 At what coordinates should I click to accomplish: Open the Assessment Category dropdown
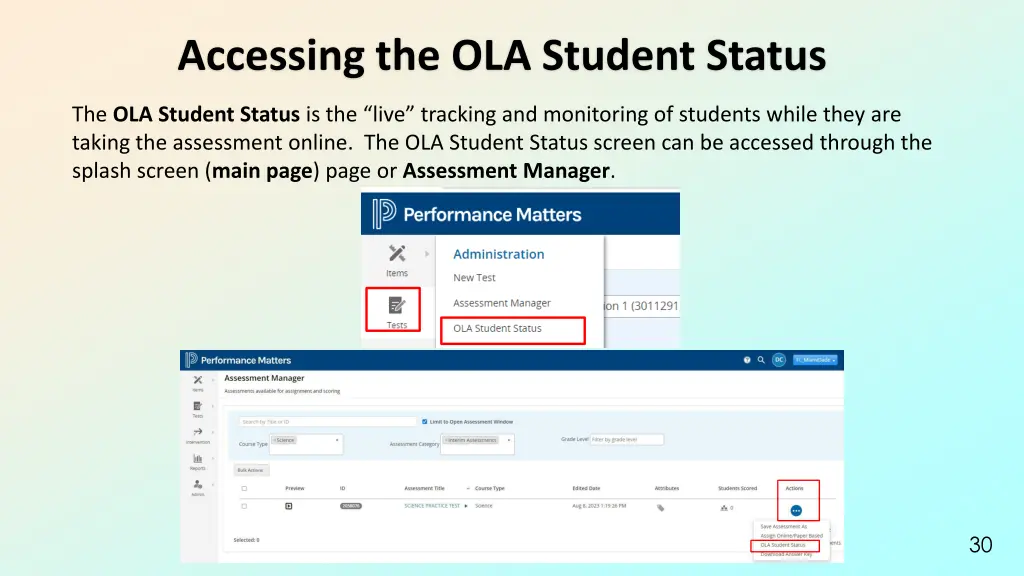click(x=477, y=444)
